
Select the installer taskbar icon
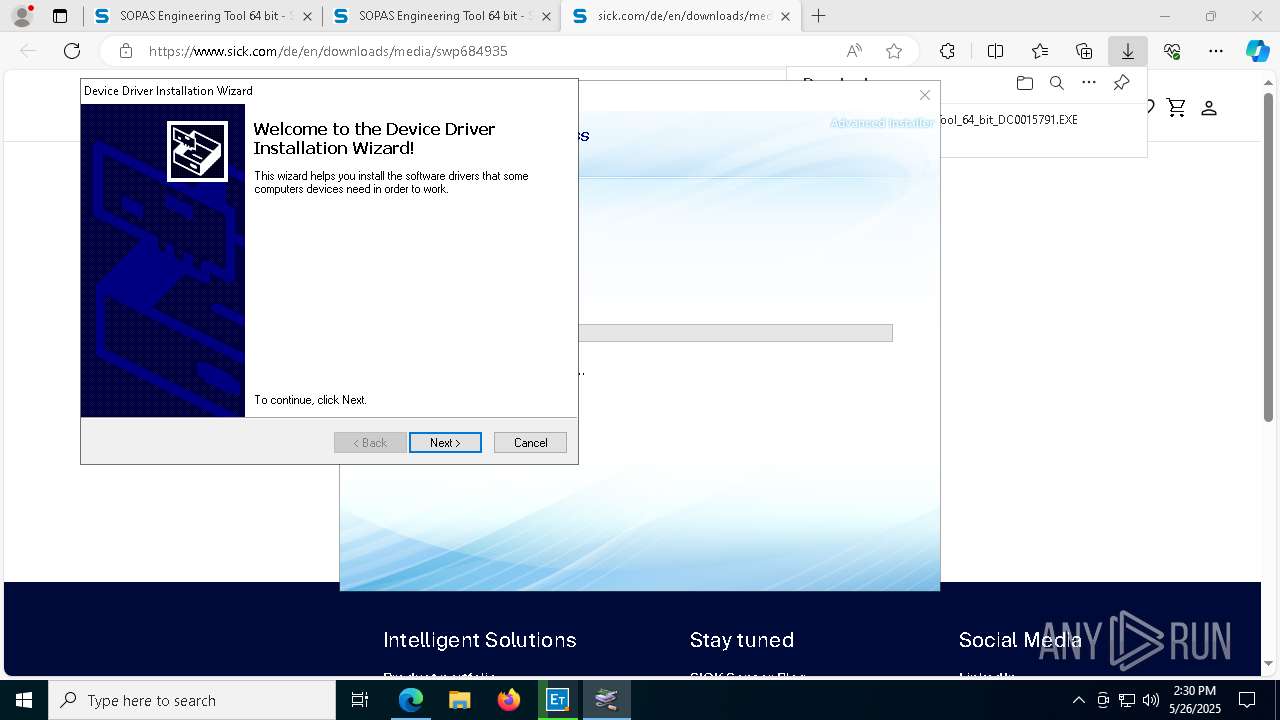(x=606, y=700)
